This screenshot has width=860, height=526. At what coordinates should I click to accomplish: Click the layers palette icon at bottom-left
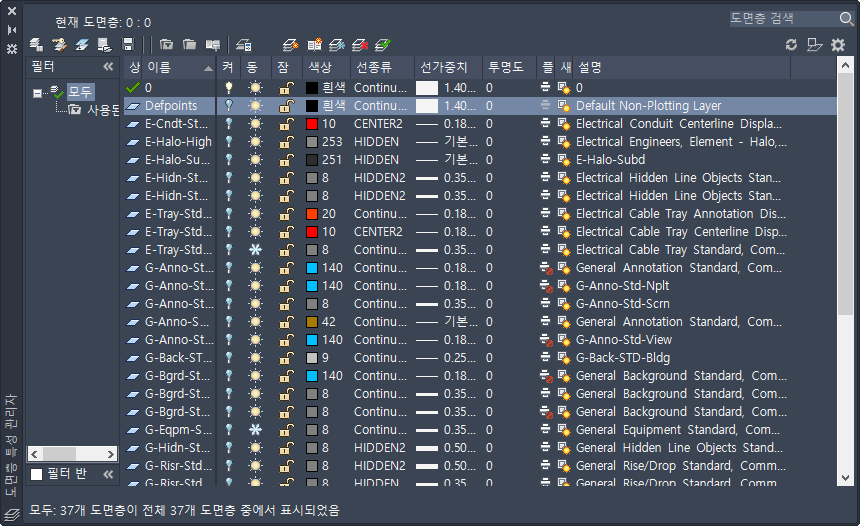coord(12,514)
